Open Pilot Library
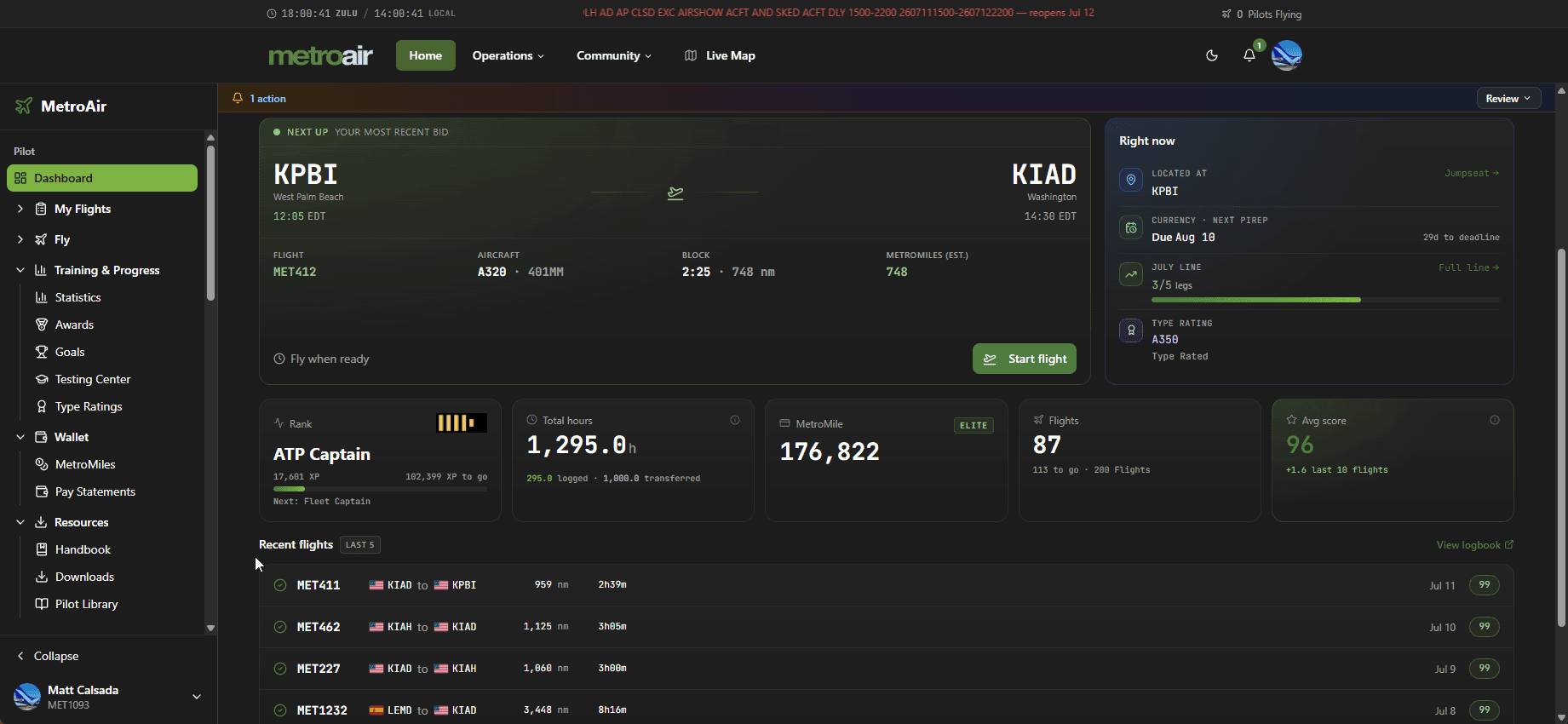Image resolution: width=1568 pixels, height=724 pixels. 86,604
